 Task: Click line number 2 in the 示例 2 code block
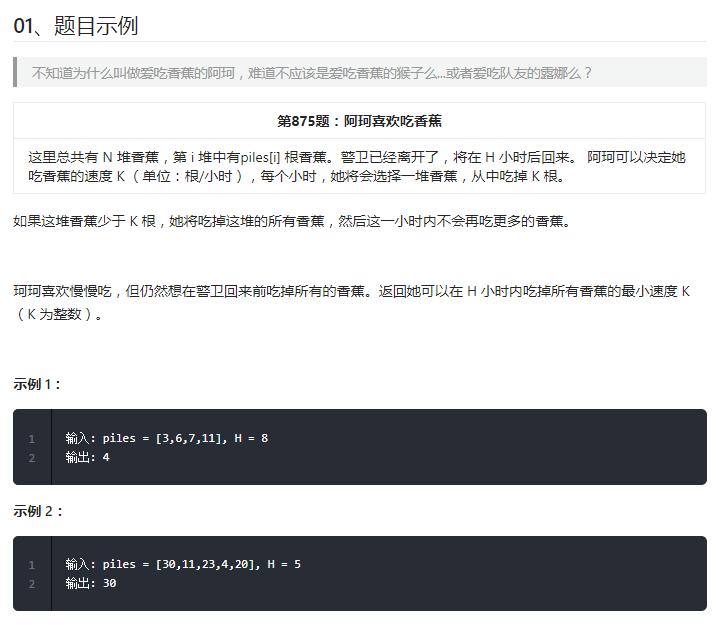(32, 583)
